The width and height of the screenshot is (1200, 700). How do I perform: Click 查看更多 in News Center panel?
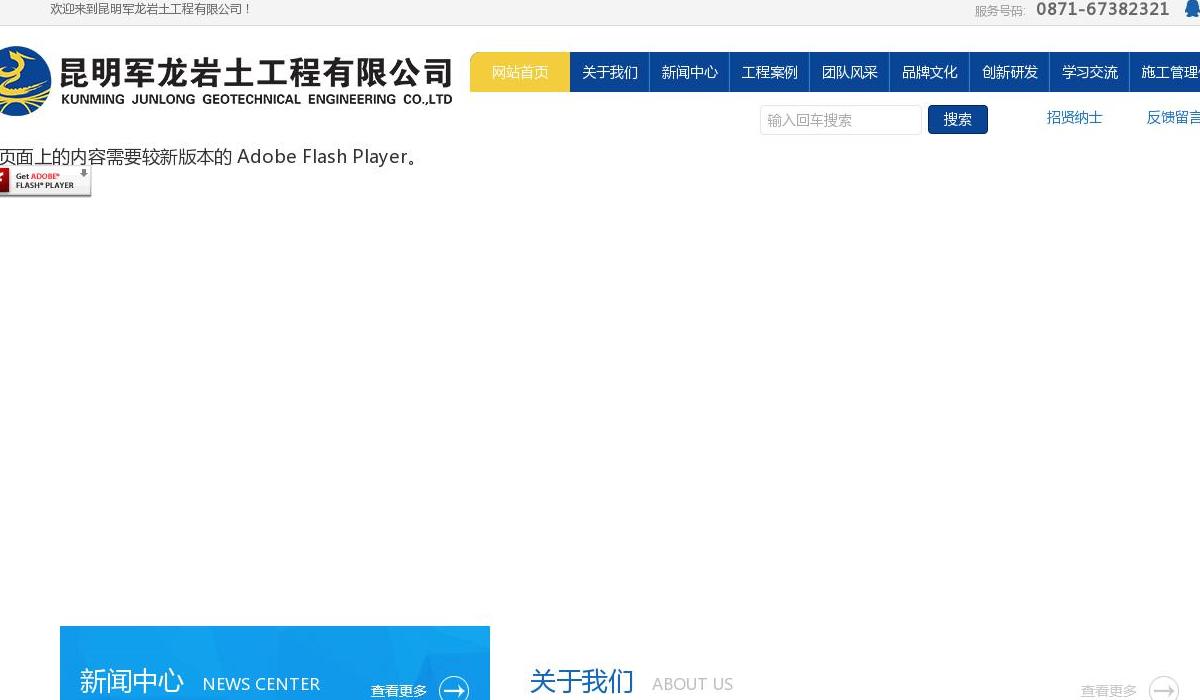tap(399, 691)
